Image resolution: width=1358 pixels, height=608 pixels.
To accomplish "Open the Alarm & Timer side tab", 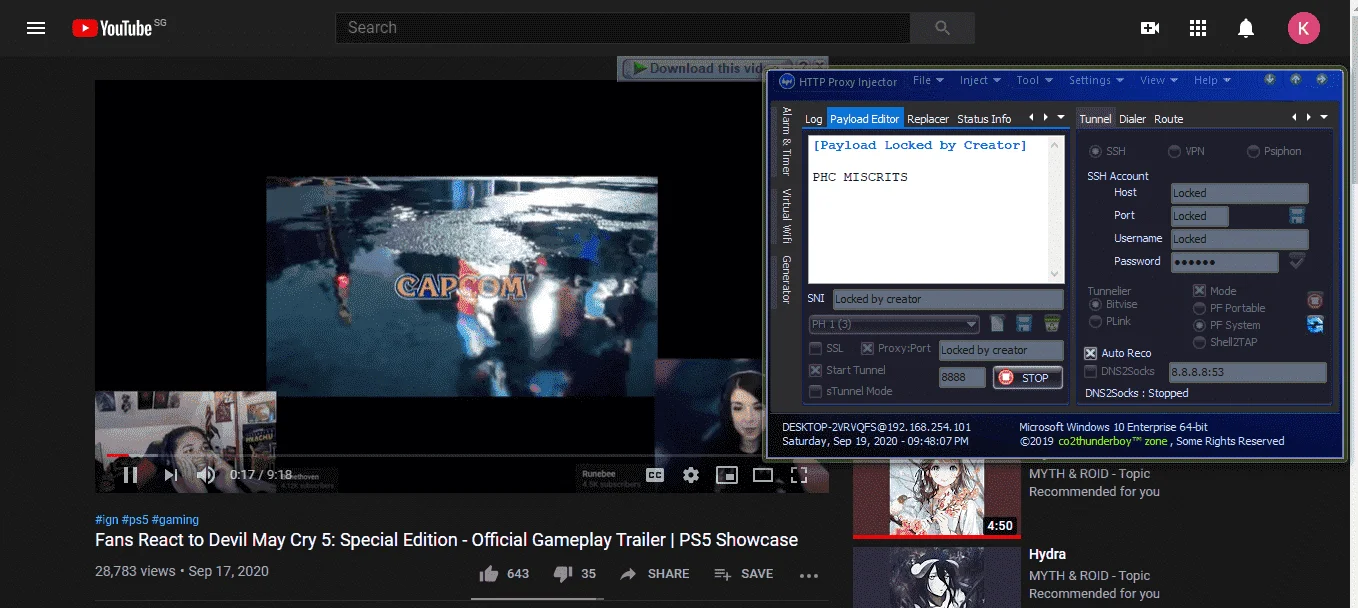I will tap(786, 141).
